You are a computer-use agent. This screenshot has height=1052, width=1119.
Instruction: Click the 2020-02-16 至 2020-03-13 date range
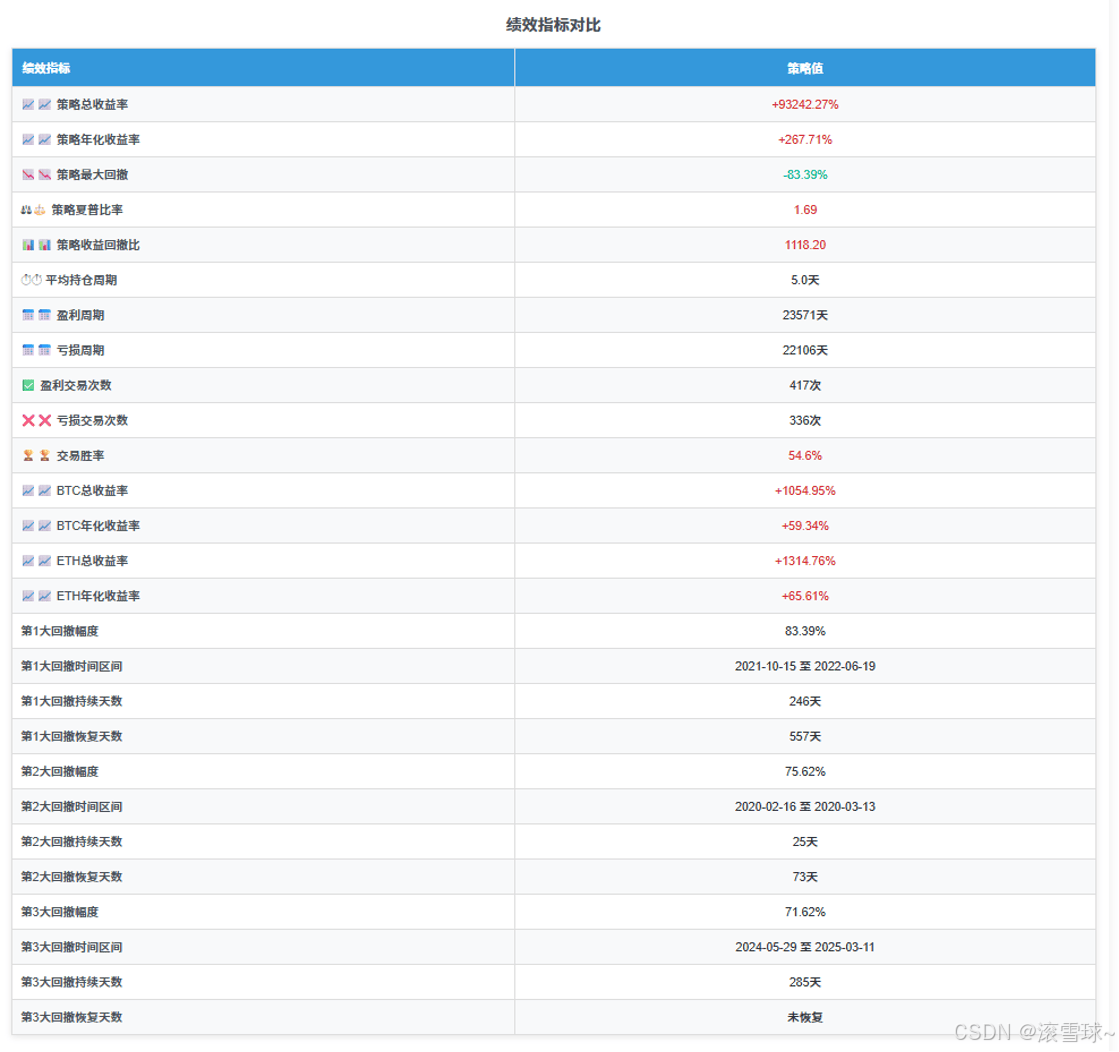pos(805,806)
